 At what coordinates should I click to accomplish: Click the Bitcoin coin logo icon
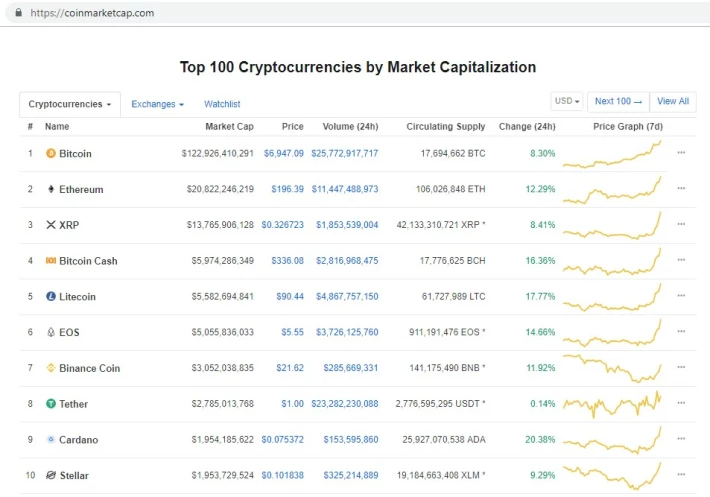point(51,153)
